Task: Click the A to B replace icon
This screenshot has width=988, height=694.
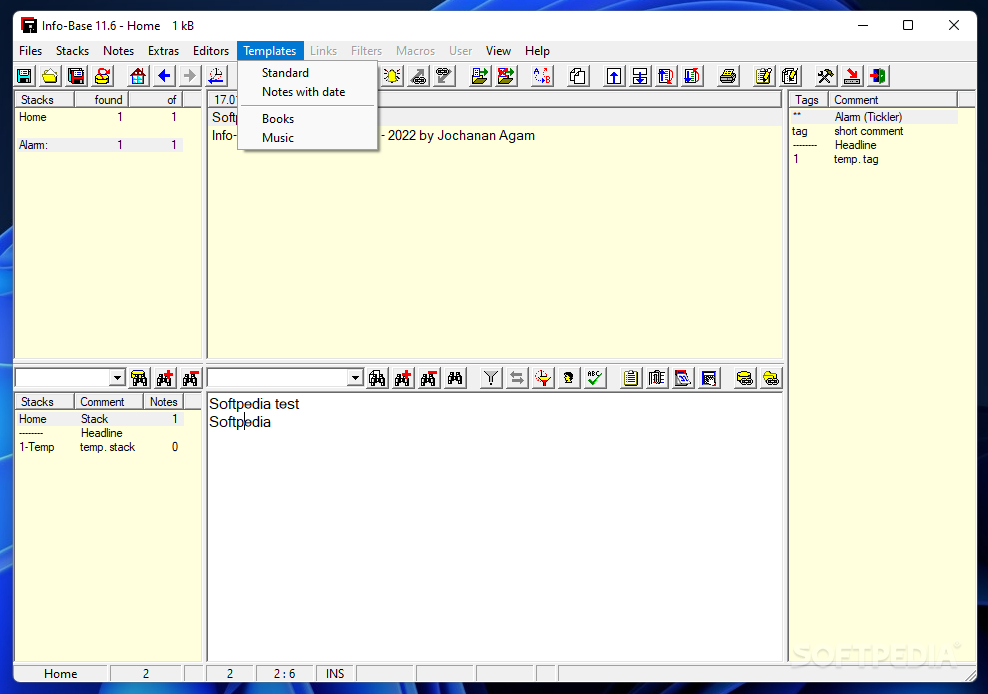Action: (542, 76)
